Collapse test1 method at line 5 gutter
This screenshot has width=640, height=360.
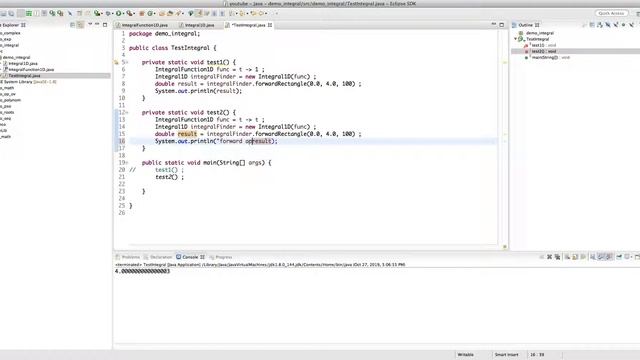tap(127, 62)
